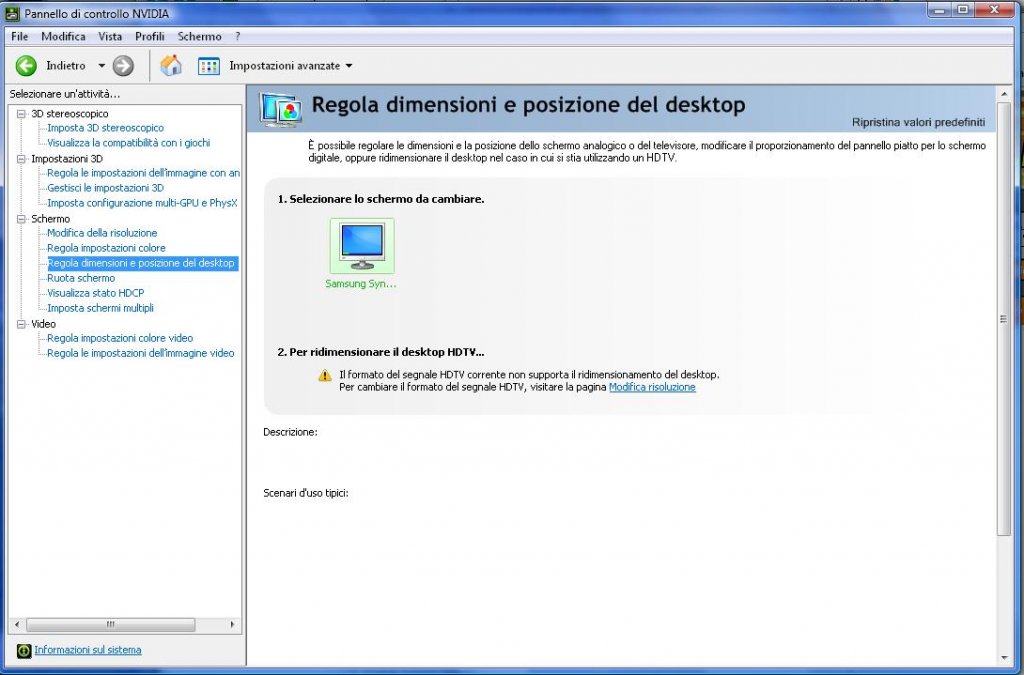Viewport: 1024px width, 675px height.
Task: Select Imposta 3D stereoscopico
Action: (x=105, y=128)
